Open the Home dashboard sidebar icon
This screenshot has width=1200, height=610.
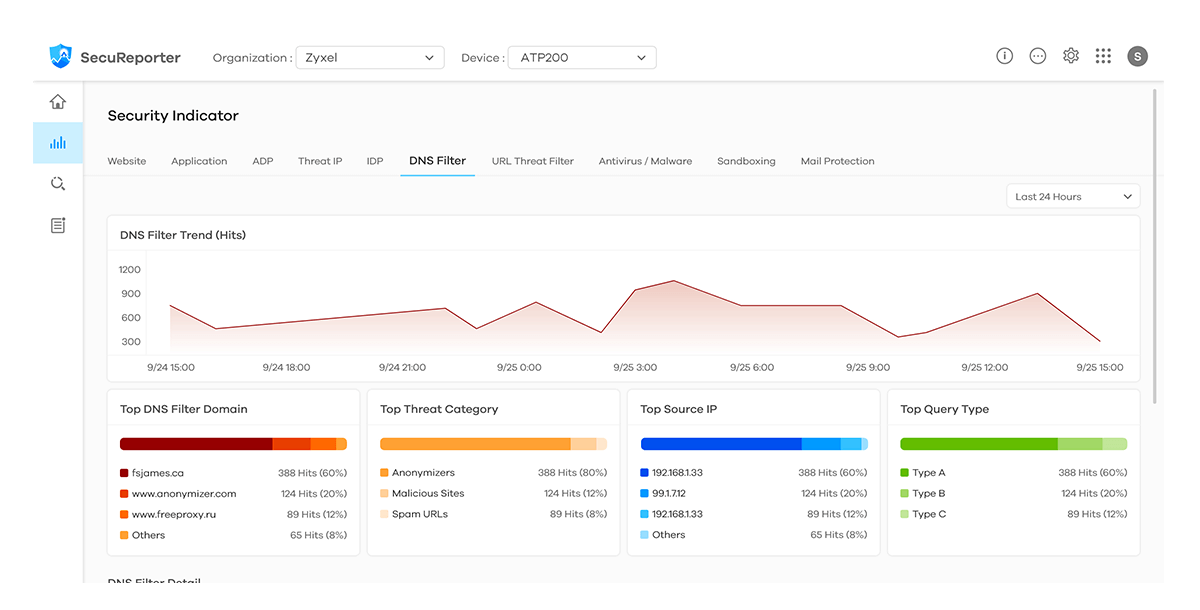[x=58, y=102]
